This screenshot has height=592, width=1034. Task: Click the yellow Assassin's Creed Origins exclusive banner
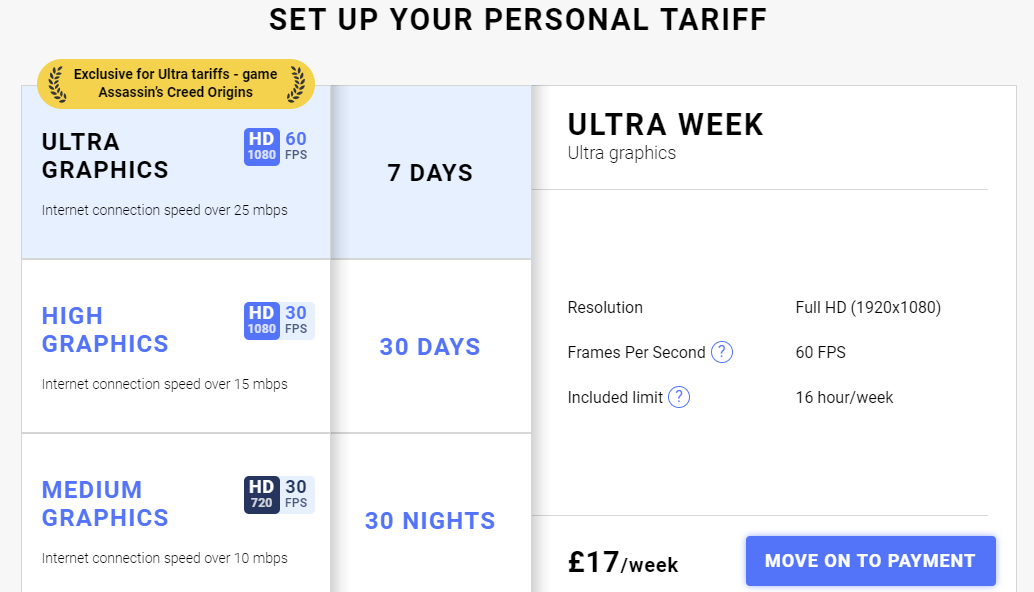coord(175,84)
